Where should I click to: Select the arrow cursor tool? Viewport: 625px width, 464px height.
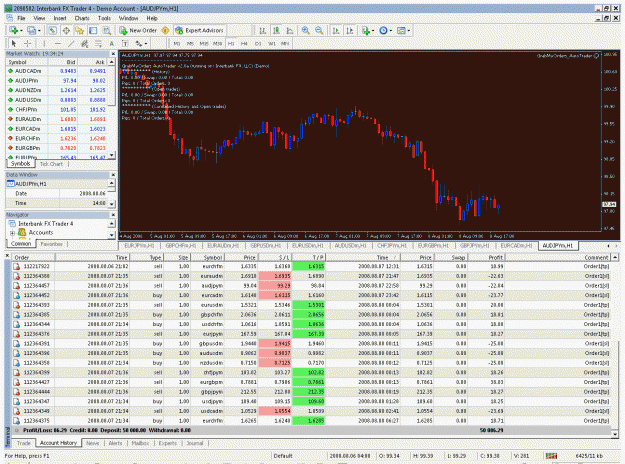(14, 43)
